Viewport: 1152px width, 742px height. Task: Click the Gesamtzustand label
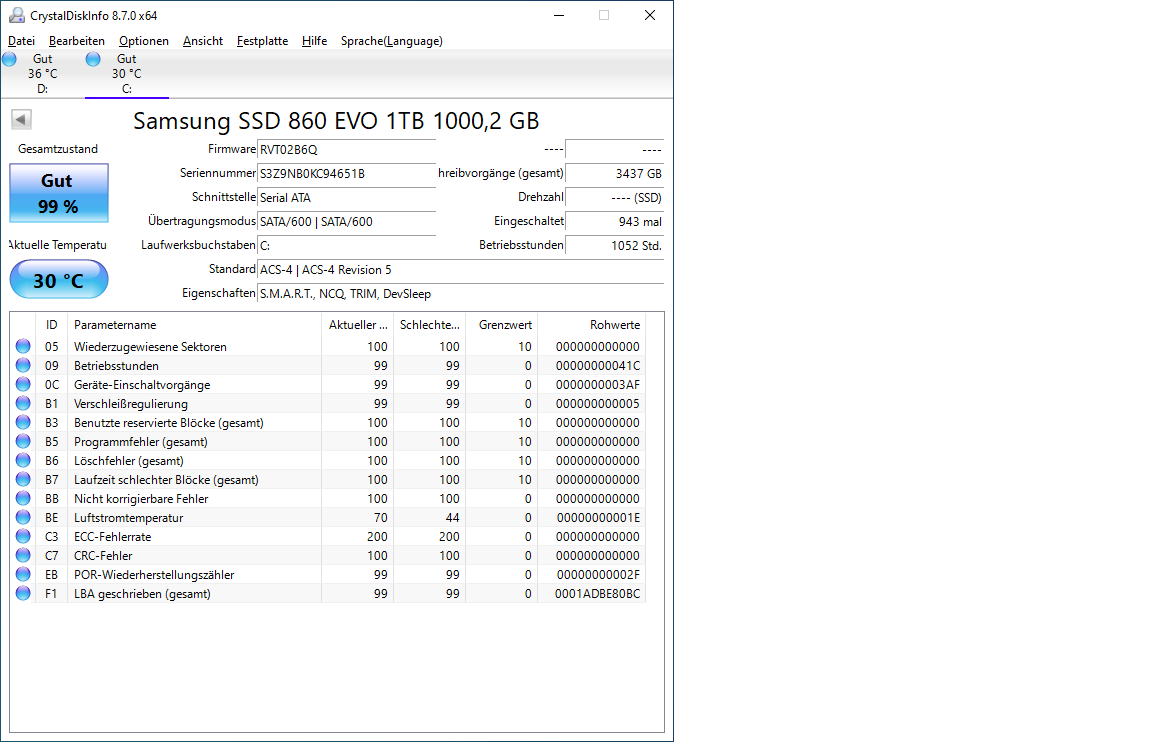coord(58,149)
